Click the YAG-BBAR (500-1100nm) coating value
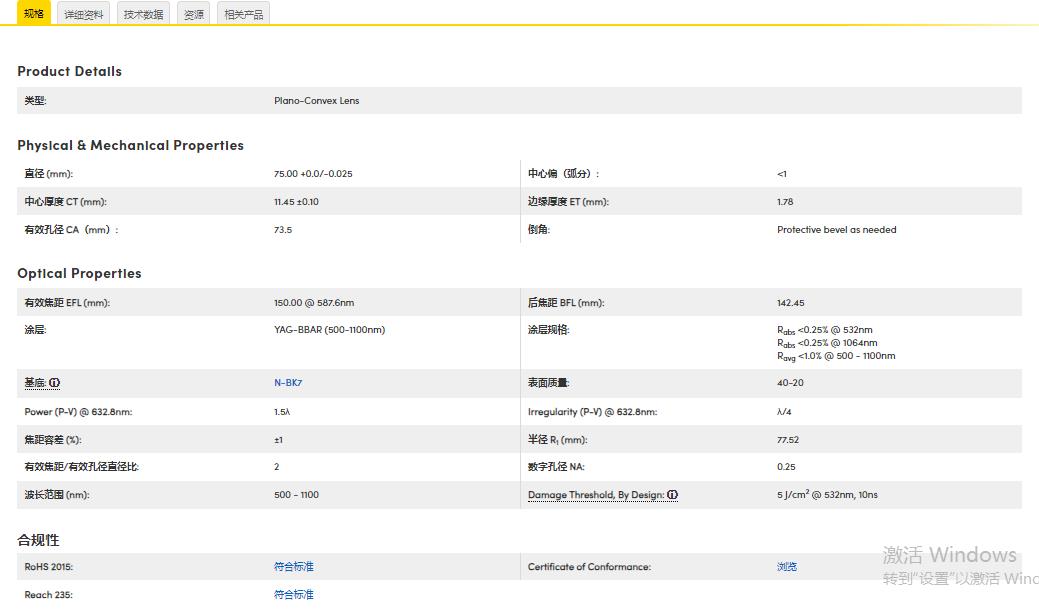 [x=329, y=330]
